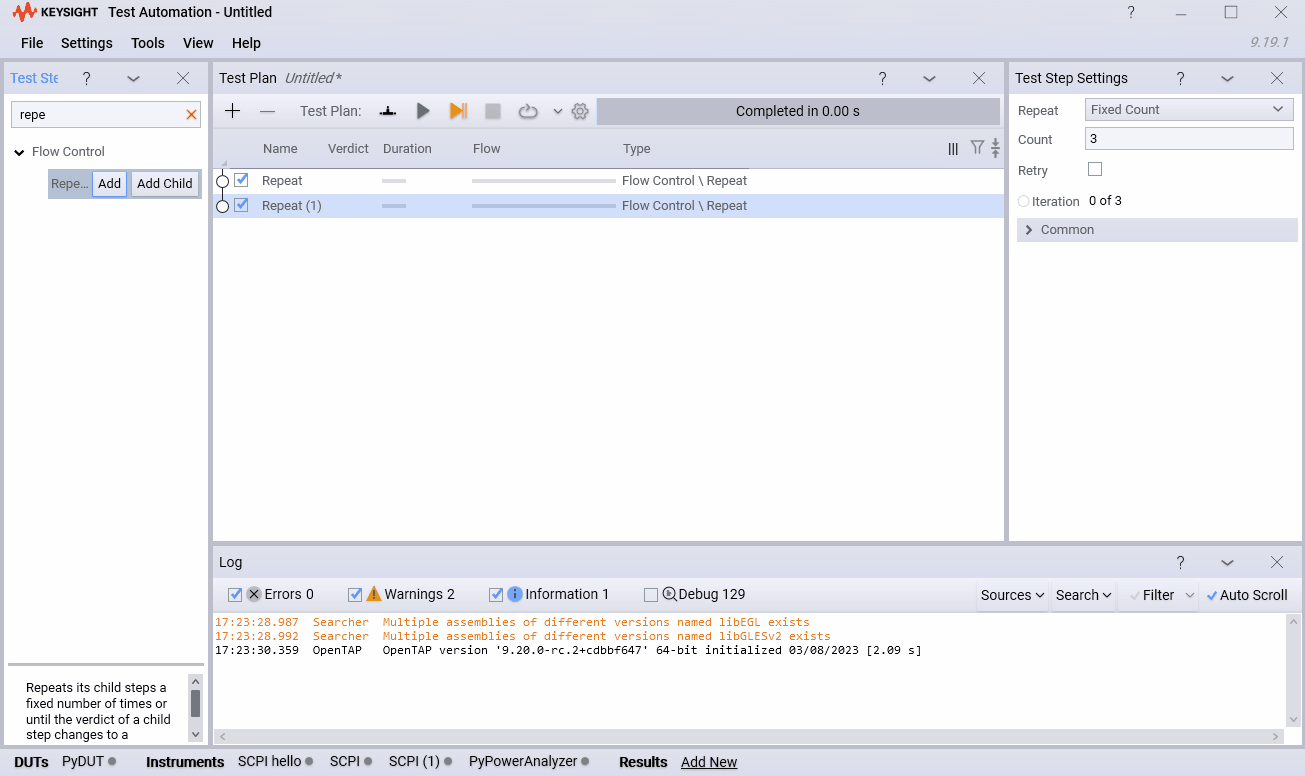1305x776 pixels.
Task: Click the Add New instrument link
Action: click(x=708, y=762)
